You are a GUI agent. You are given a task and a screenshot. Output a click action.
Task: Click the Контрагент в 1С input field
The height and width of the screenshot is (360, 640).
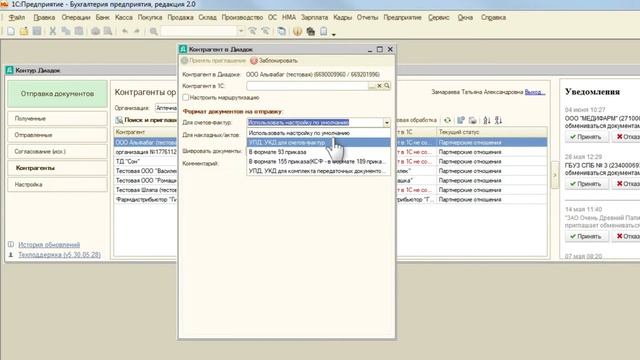click(307, 86)
